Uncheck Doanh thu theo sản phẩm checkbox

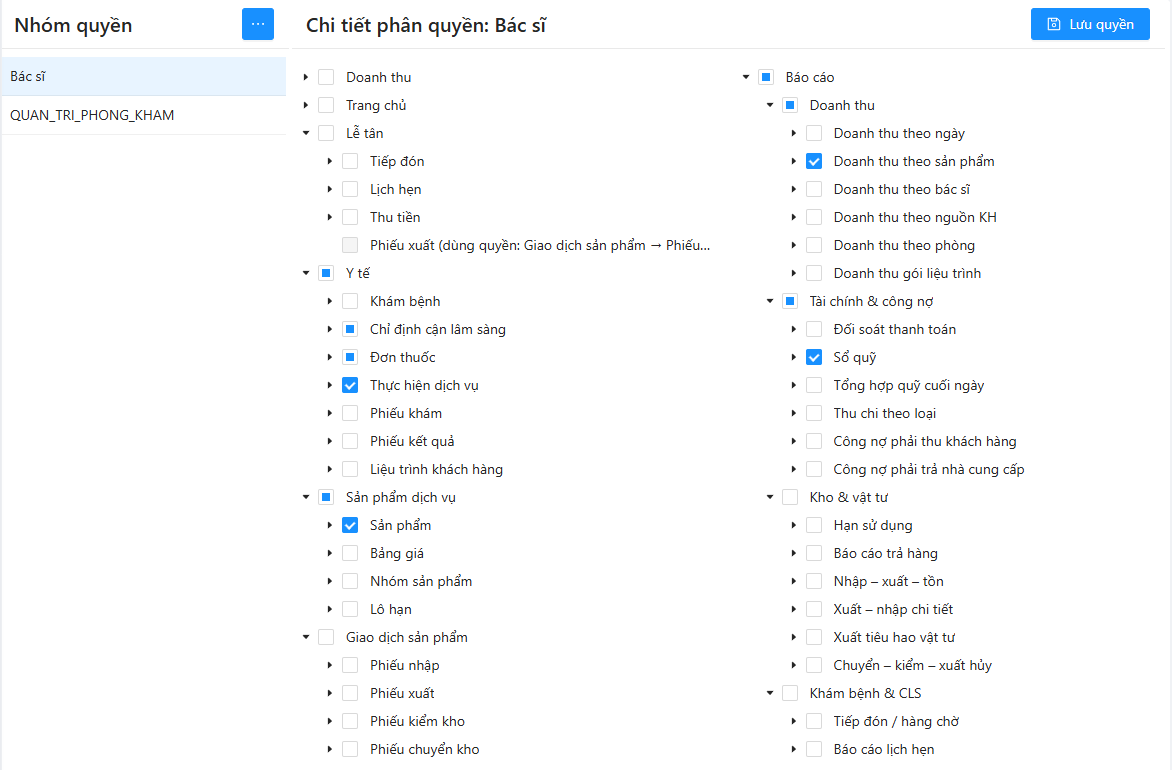tap(814, 161)
